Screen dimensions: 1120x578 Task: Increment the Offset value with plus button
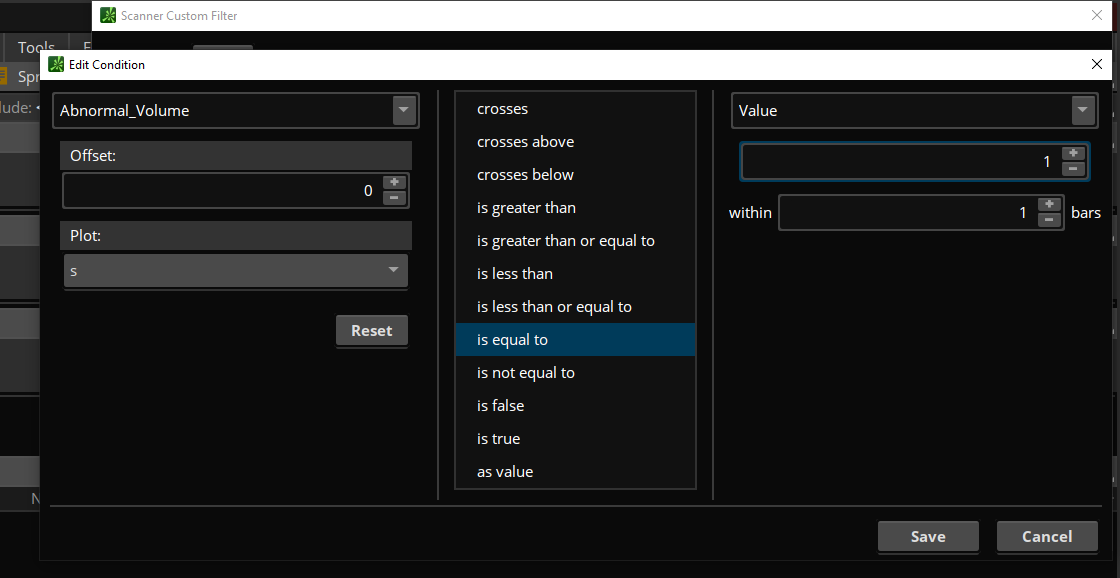(x=394, y=182)
